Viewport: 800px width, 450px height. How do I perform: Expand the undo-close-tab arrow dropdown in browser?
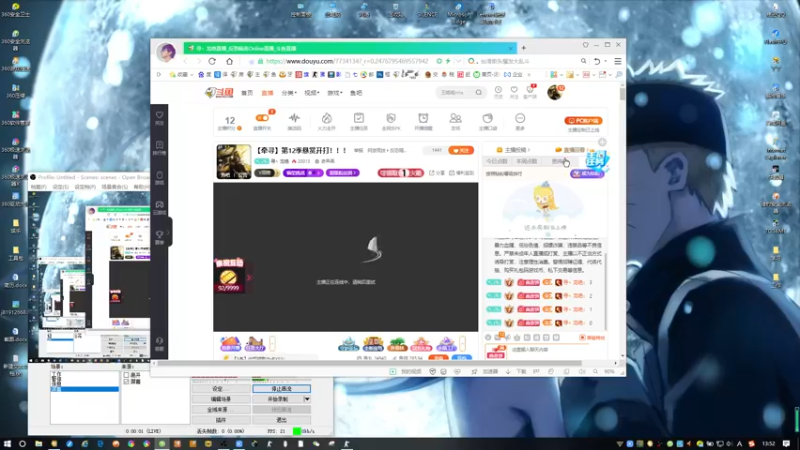point(606,61)
